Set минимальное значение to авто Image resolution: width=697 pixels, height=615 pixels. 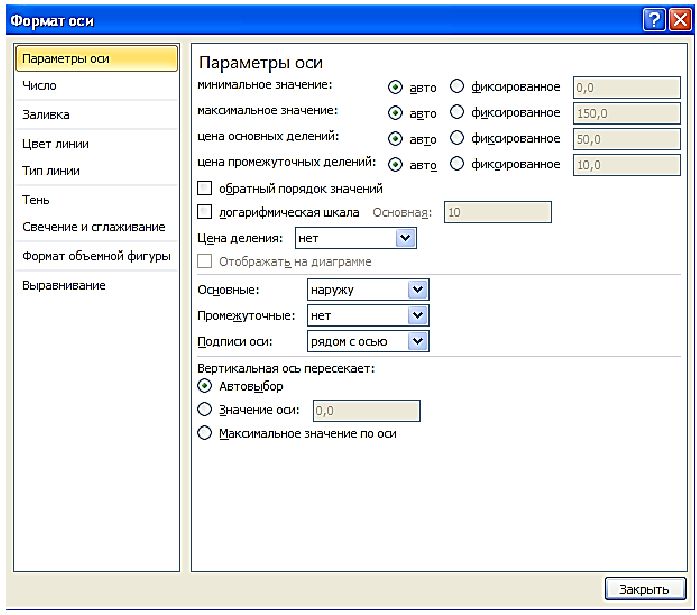(395, 87)
